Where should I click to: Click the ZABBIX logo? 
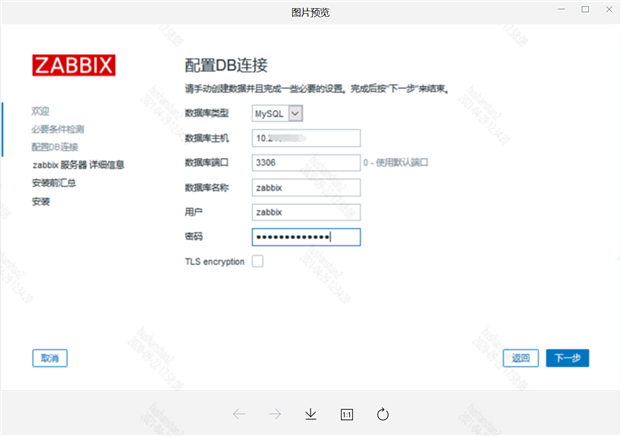(x=74, y=65)
